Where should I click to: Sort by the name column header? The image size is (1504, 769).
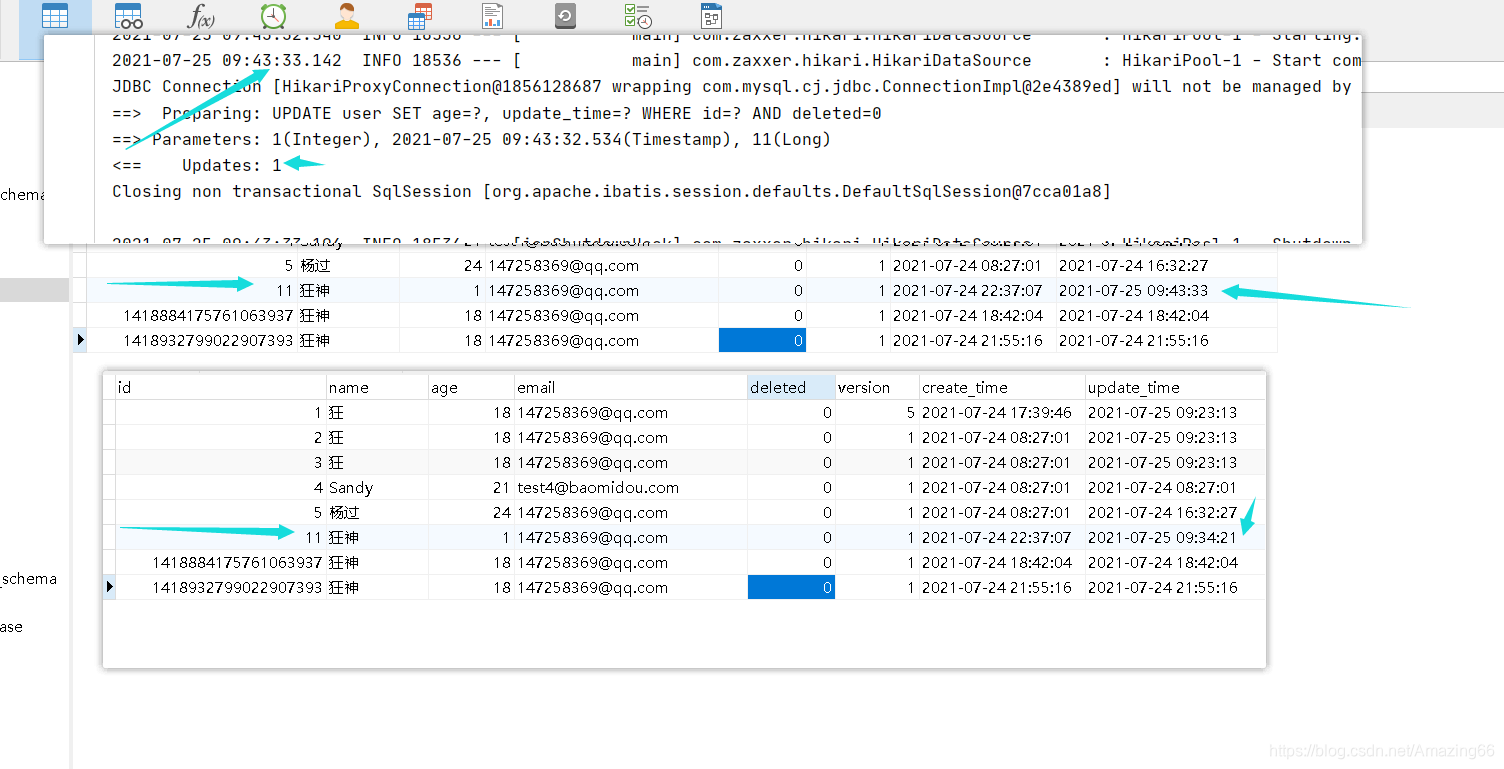pos(377,387)
